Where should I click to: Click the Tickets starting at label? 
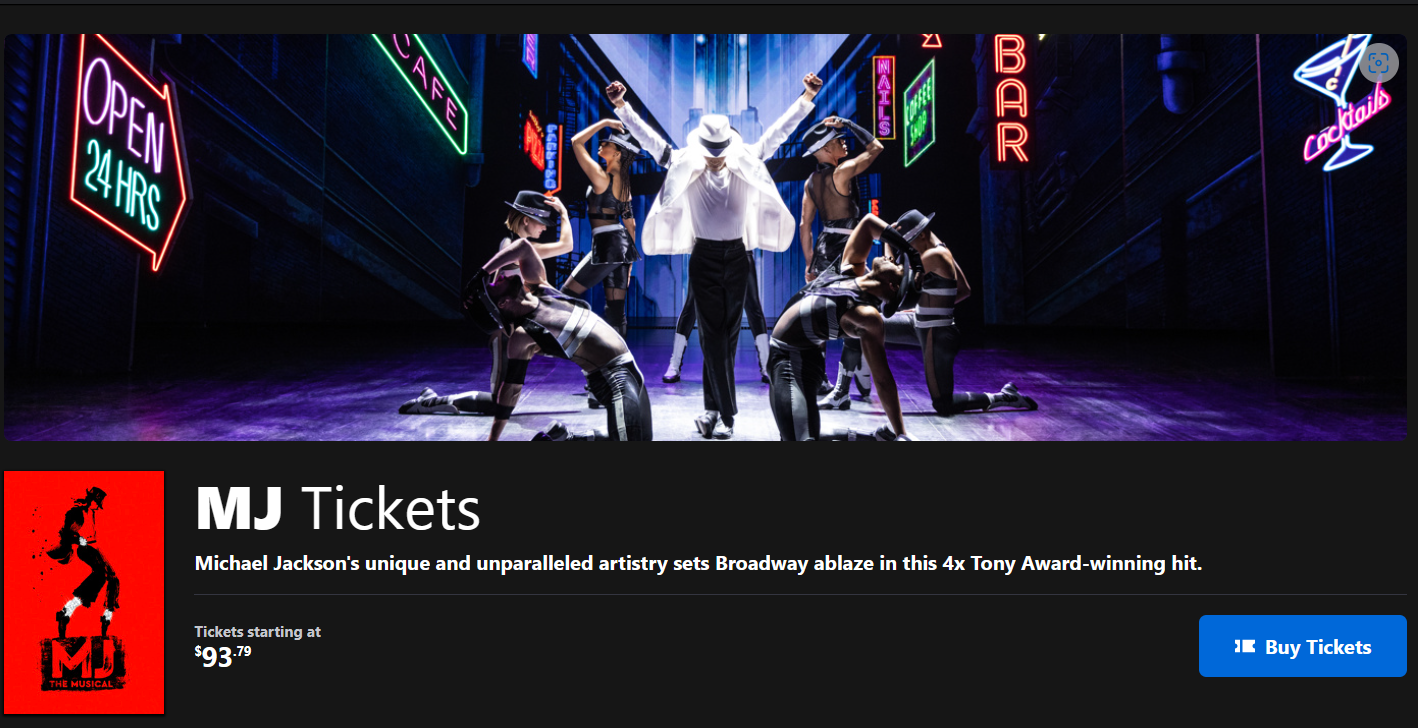click(x=257, y=632)
